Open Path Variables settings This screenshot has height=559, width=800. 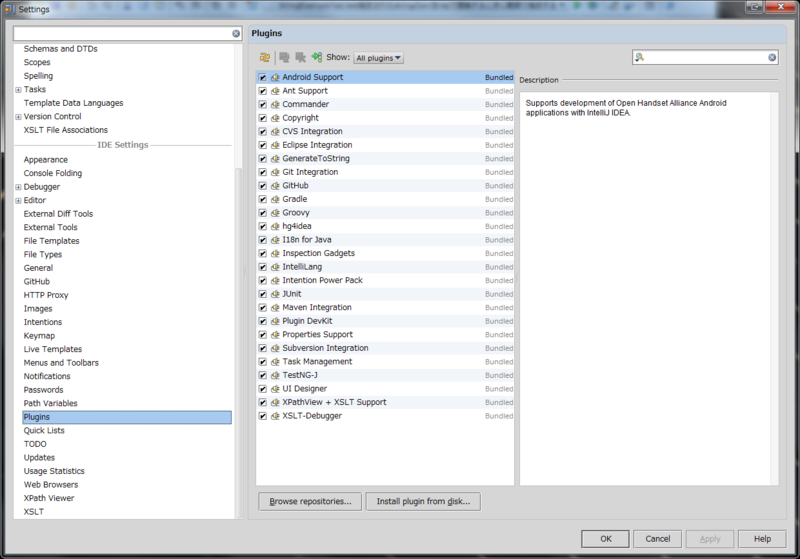click(51, 403)
